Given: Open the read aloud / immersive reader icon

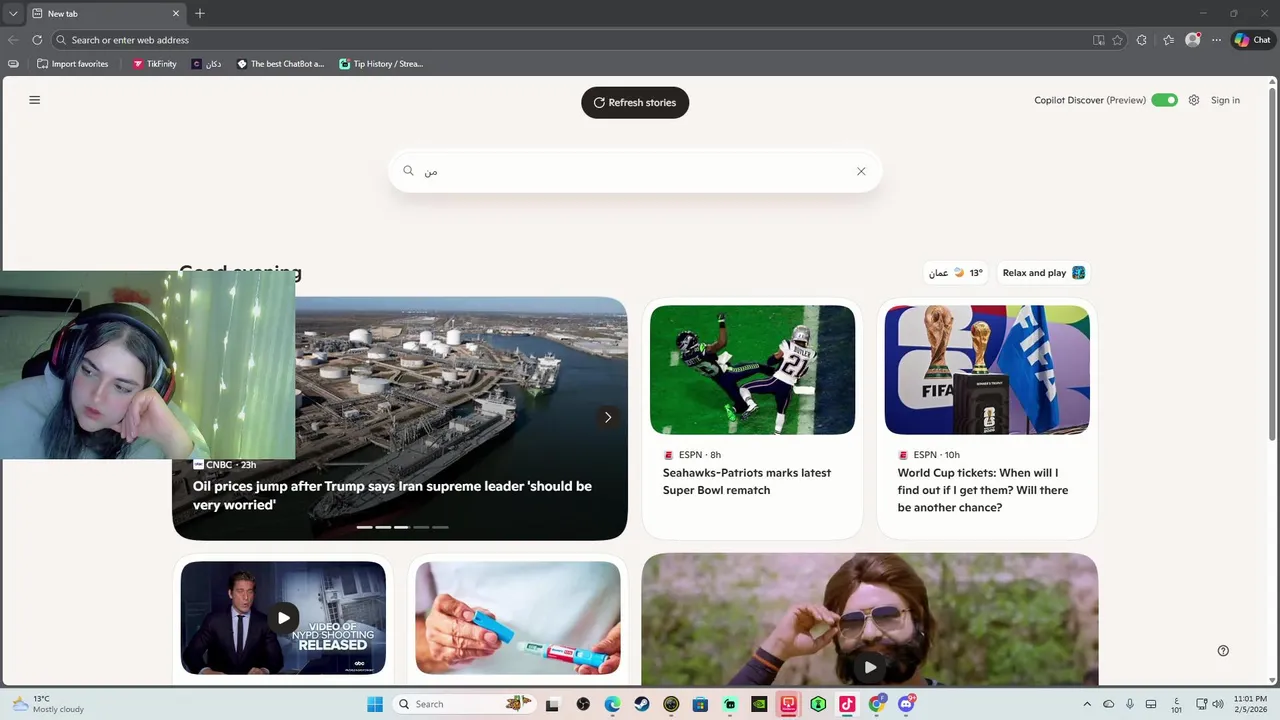Looking at the screenshot, I should click(1099, 40).
